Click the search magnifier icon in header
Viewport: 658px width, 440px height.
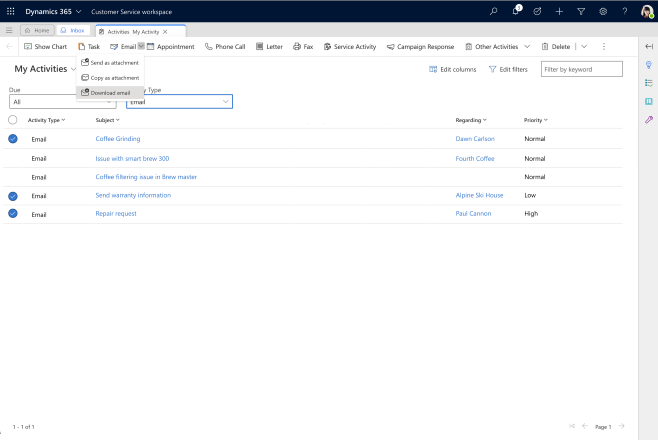[x=493, y=11]
